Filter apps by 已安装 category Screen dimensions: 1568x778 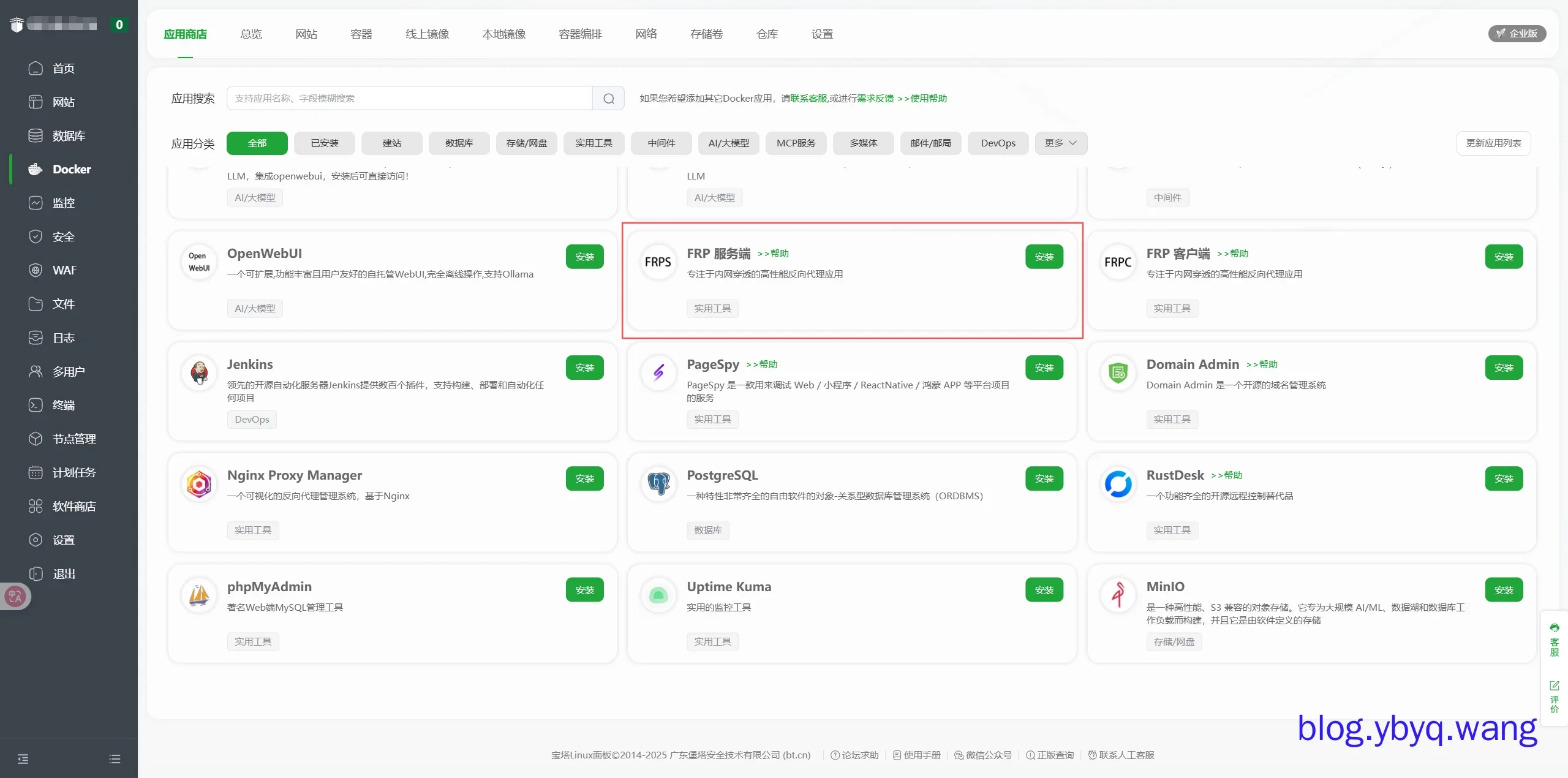325,143
